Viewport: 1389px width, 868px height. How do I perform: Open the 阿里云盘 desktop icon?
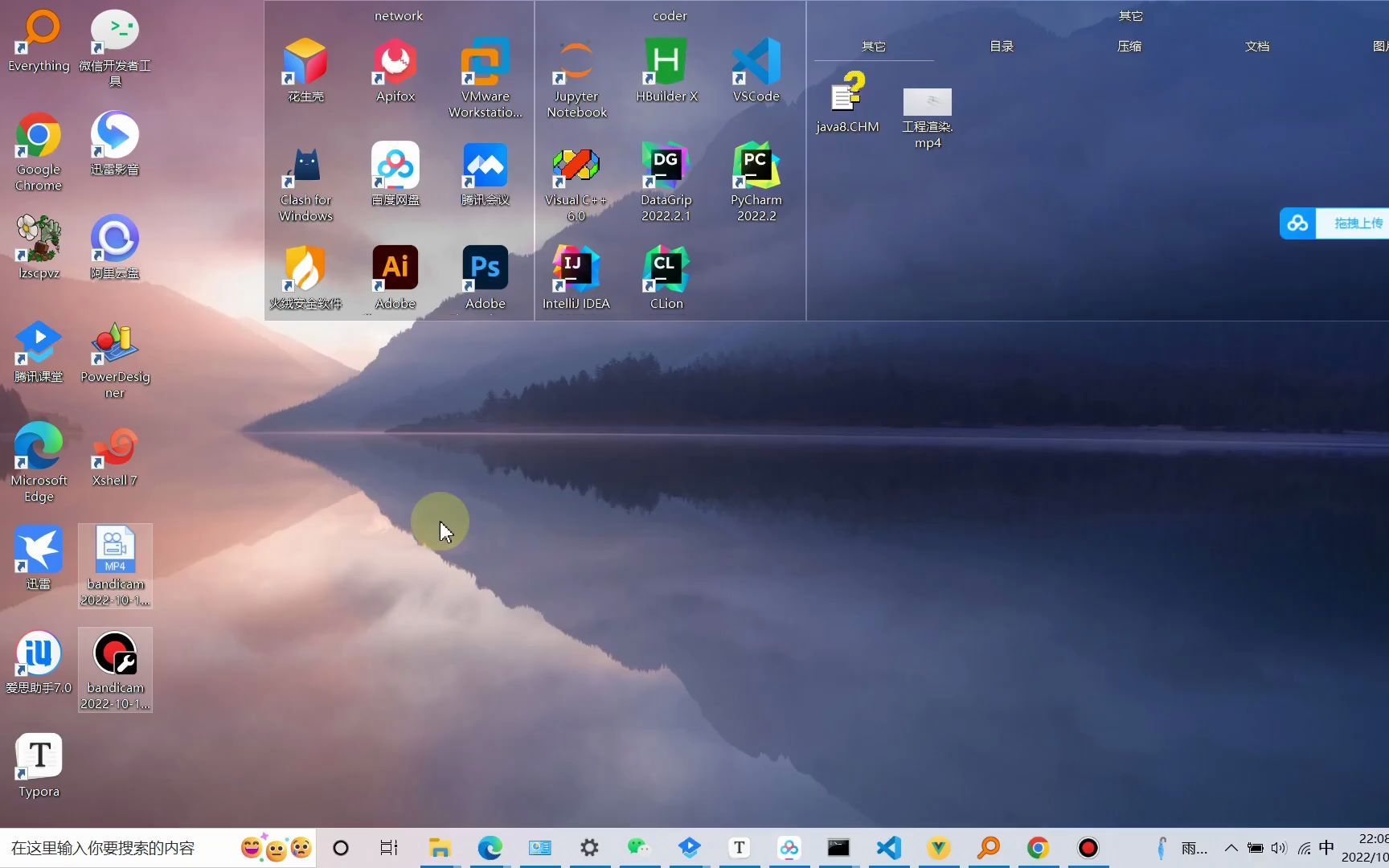(x=115, y=248)
